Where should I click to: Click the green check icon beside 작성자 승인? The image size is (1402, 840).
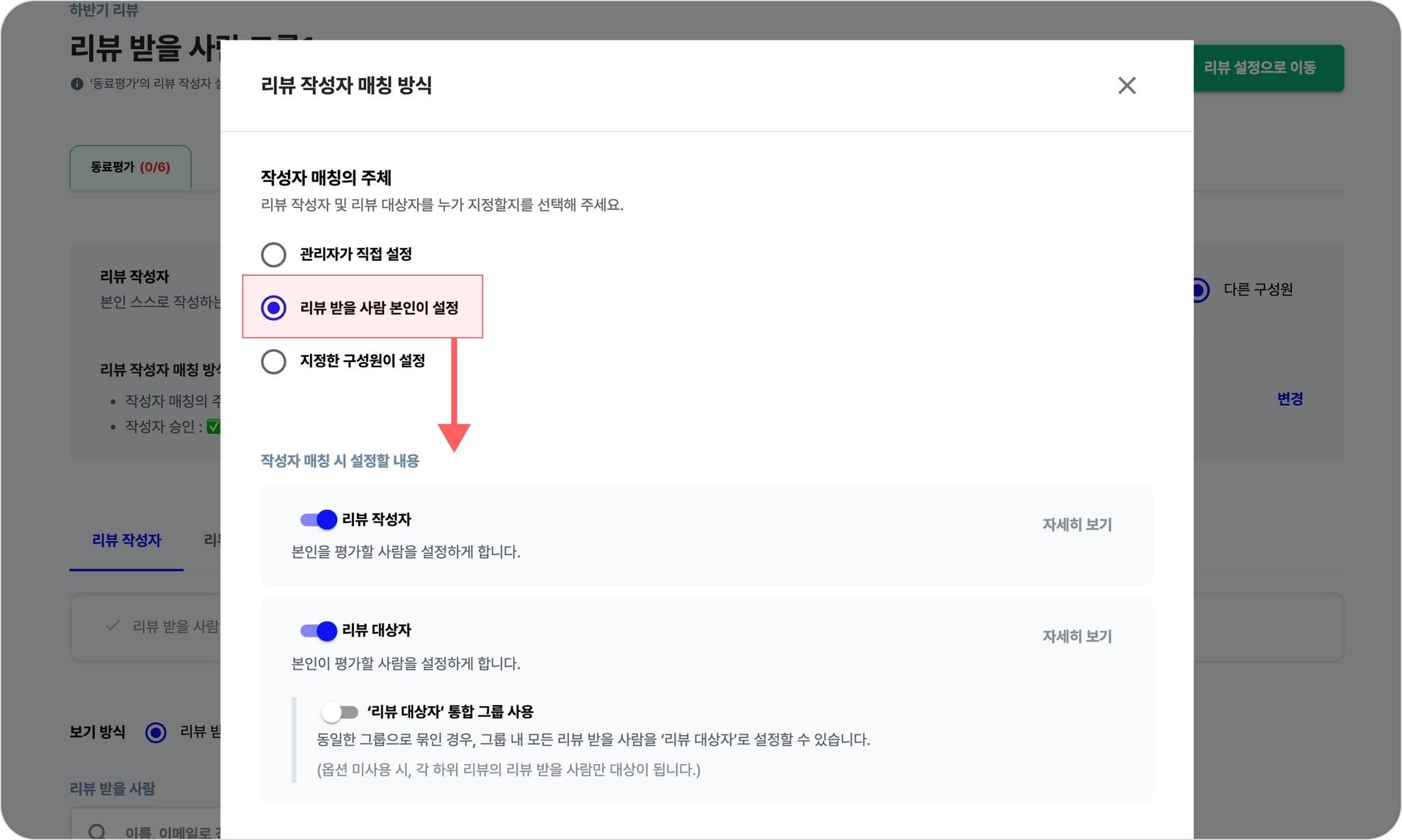click(214, 427)
